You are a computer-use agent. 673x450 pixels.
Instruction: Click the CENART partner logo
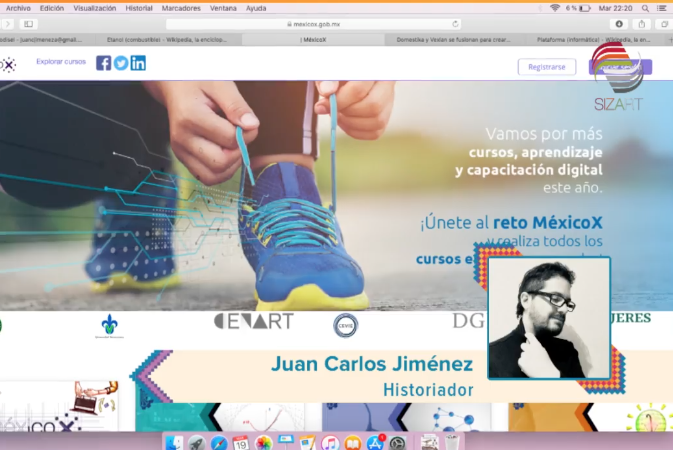click(253, 321)
